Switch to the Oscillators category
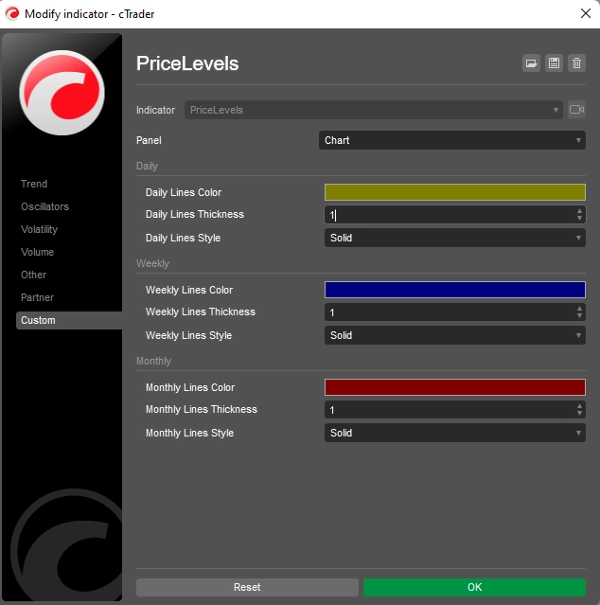The image size is (600, 605). pyautogui.click(x=45, y=207)
